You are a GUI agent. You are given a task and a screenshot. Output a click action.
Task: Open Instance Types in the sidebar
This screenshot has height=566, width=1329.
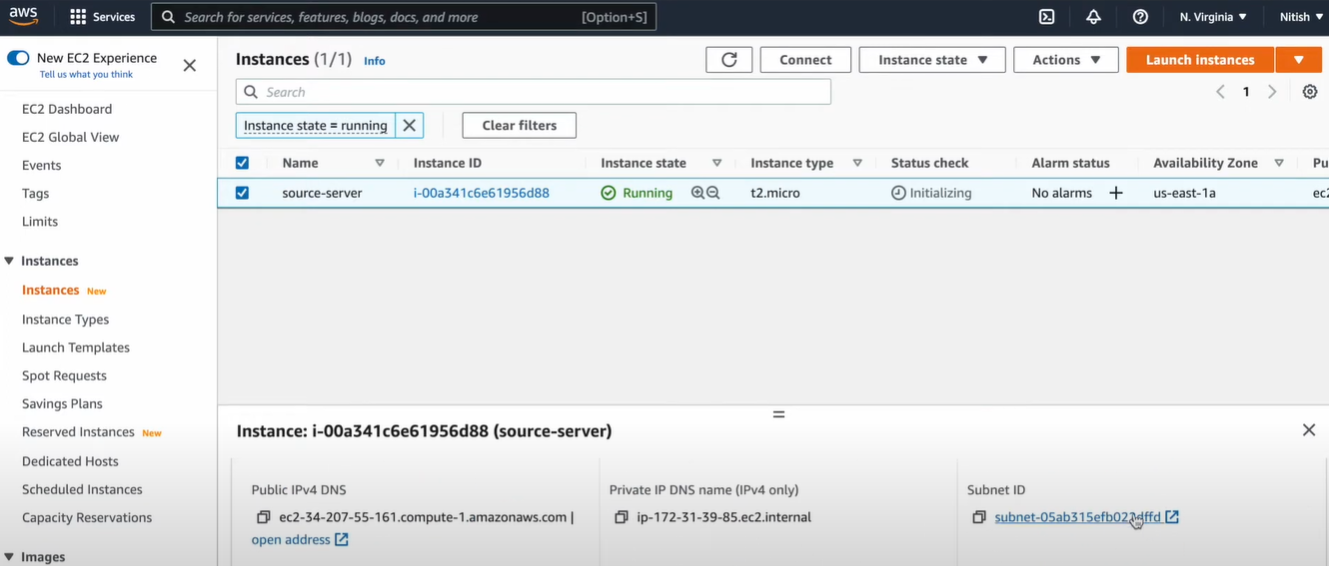pos(66,319)
